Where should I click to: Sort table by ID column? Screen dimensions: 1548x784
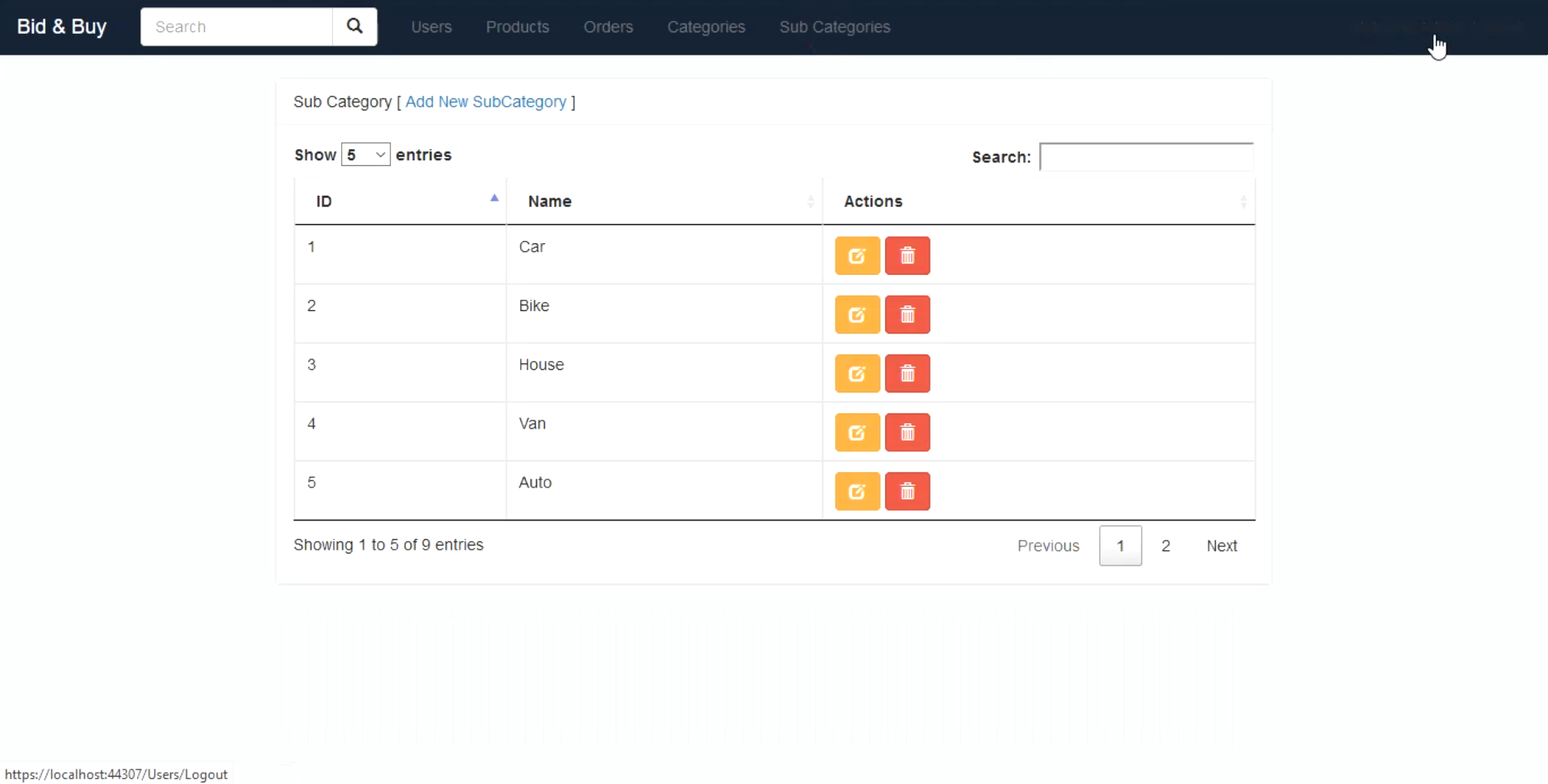tap(400, 201)
